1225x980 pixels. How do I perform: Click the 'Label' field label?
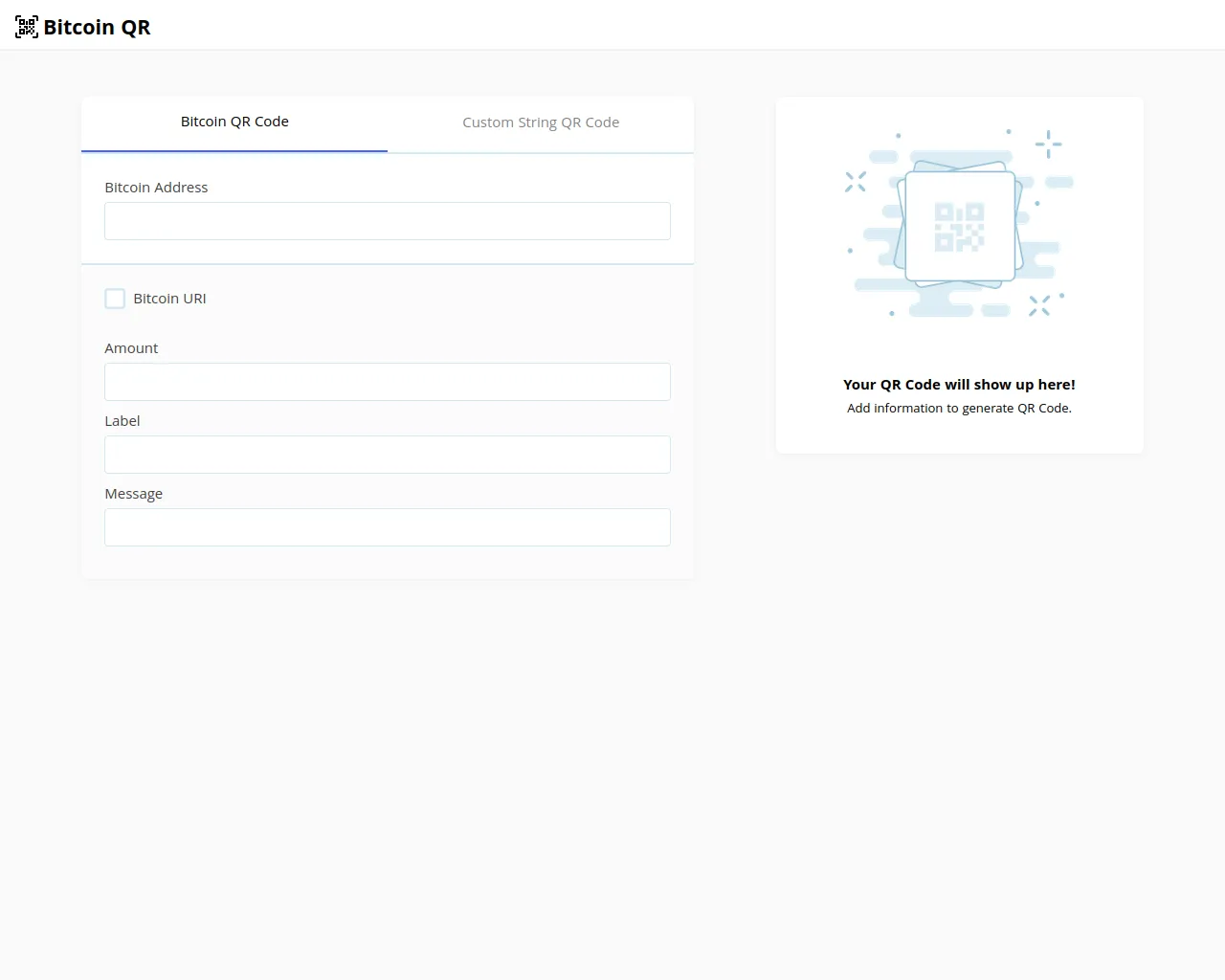[122, 421]
